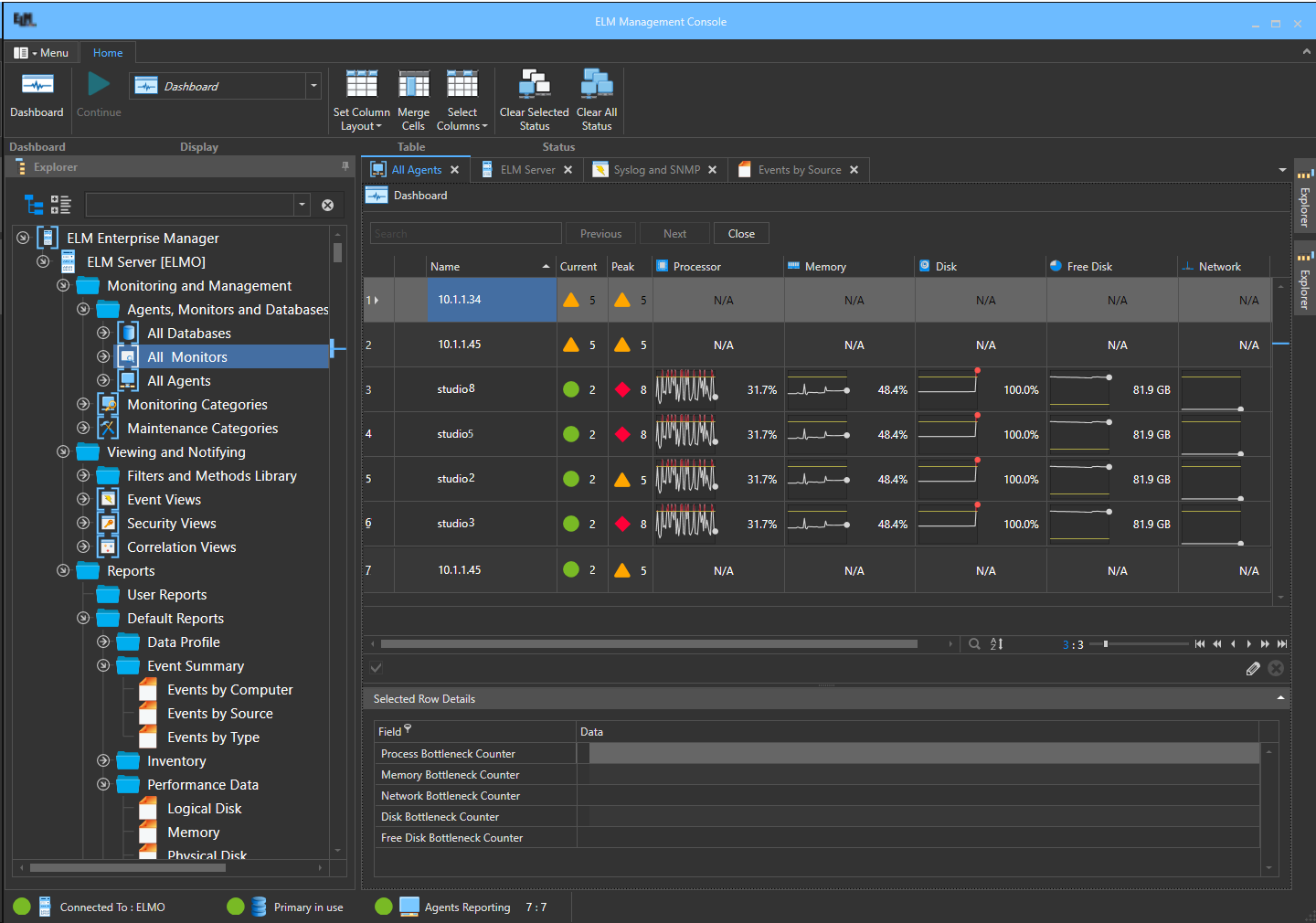Viewport: 1316px width, 923px height.
Task: Select the Home ribbon tab
Action: click(108, 52)
